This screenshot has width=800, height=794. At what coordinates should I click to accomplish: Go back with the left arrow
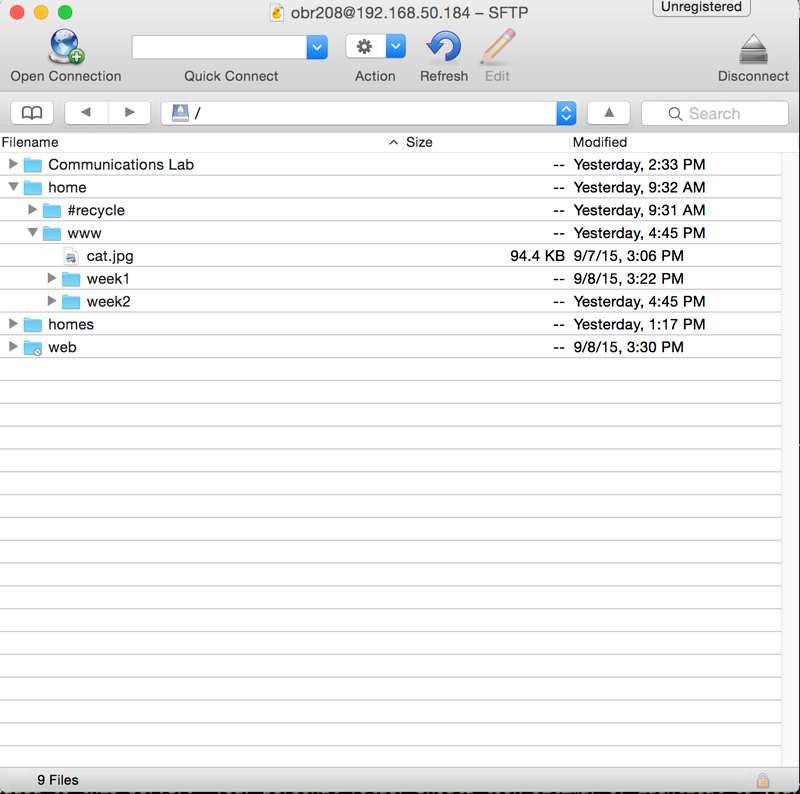coord(86,113)
